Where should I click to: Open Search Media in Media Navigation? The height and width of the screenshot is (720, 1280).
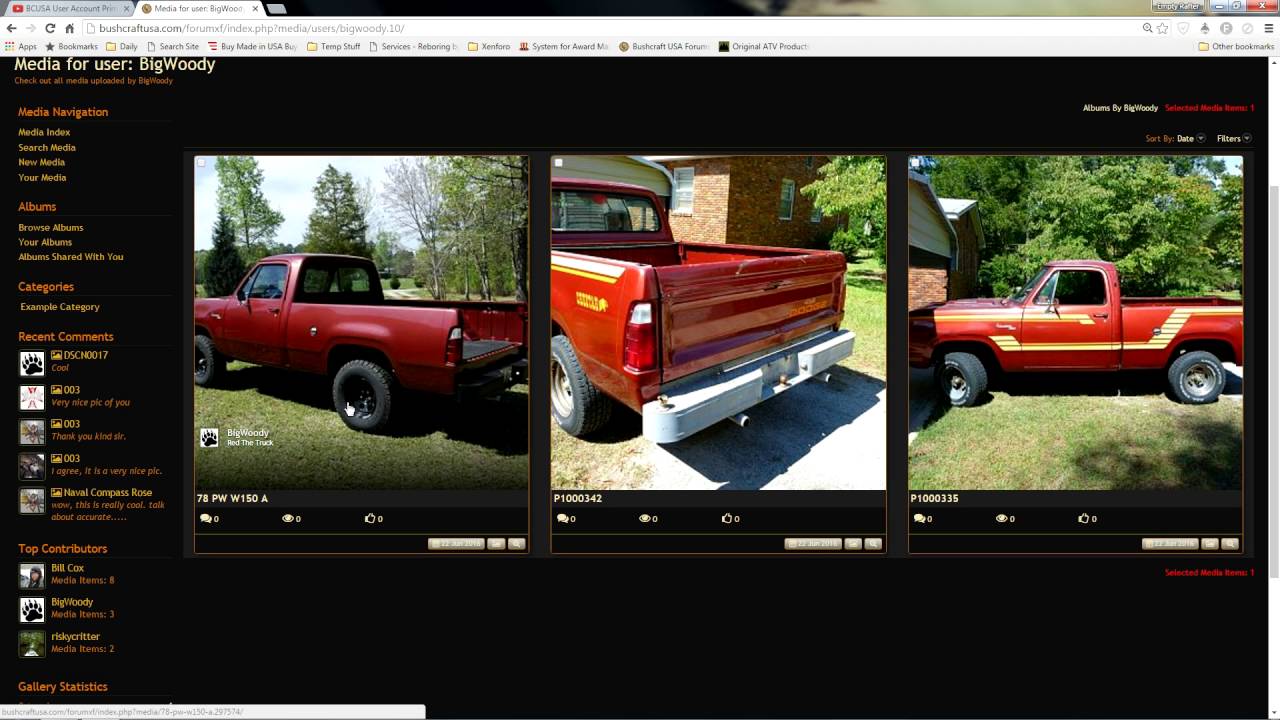click(x=47, y=147)
